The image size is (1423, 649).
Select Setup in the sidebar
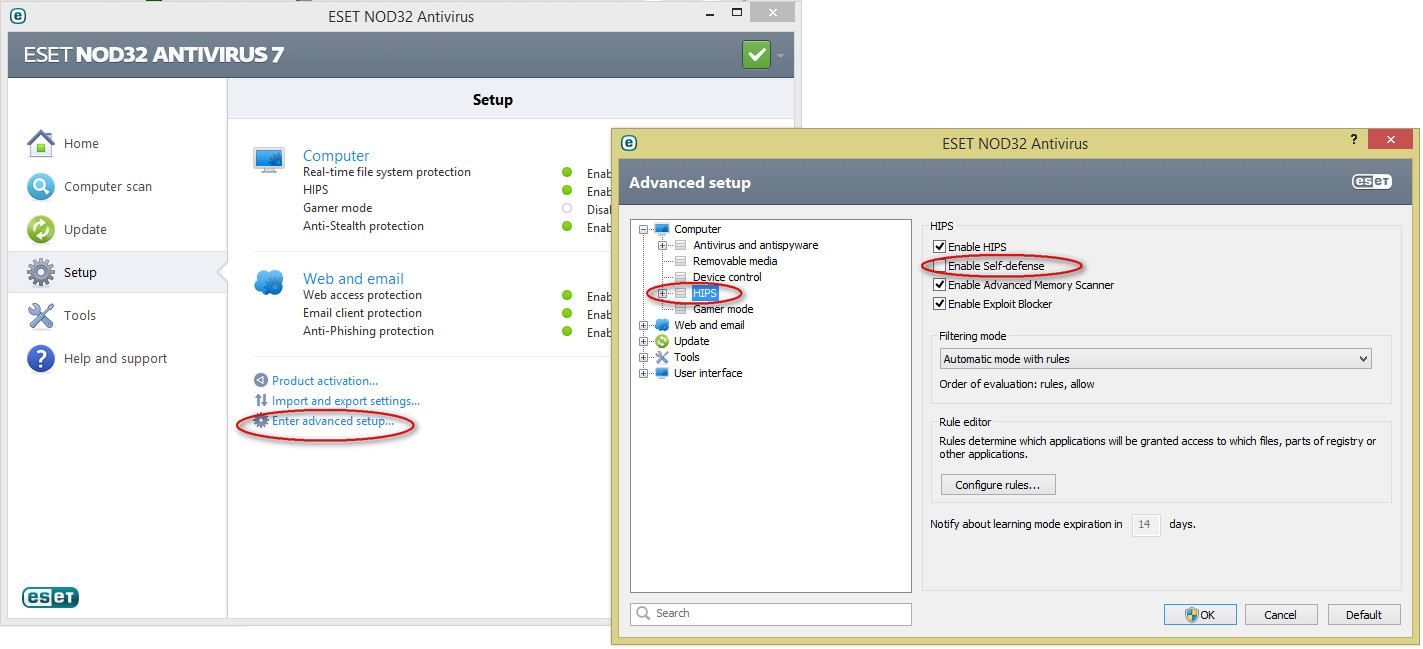click(117, 272)
